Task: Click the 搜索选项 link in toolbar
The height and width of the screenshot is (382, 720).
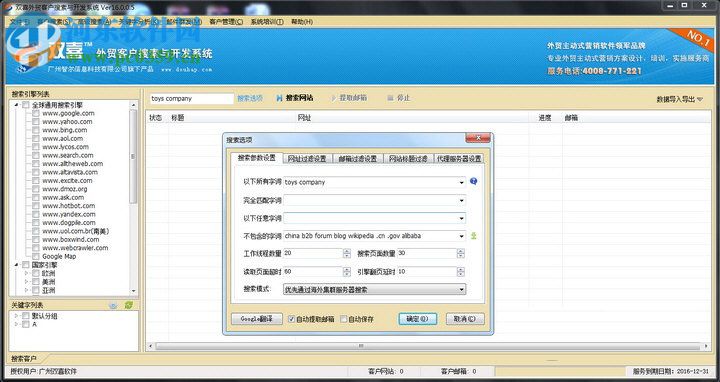Action: pos(250,98)
